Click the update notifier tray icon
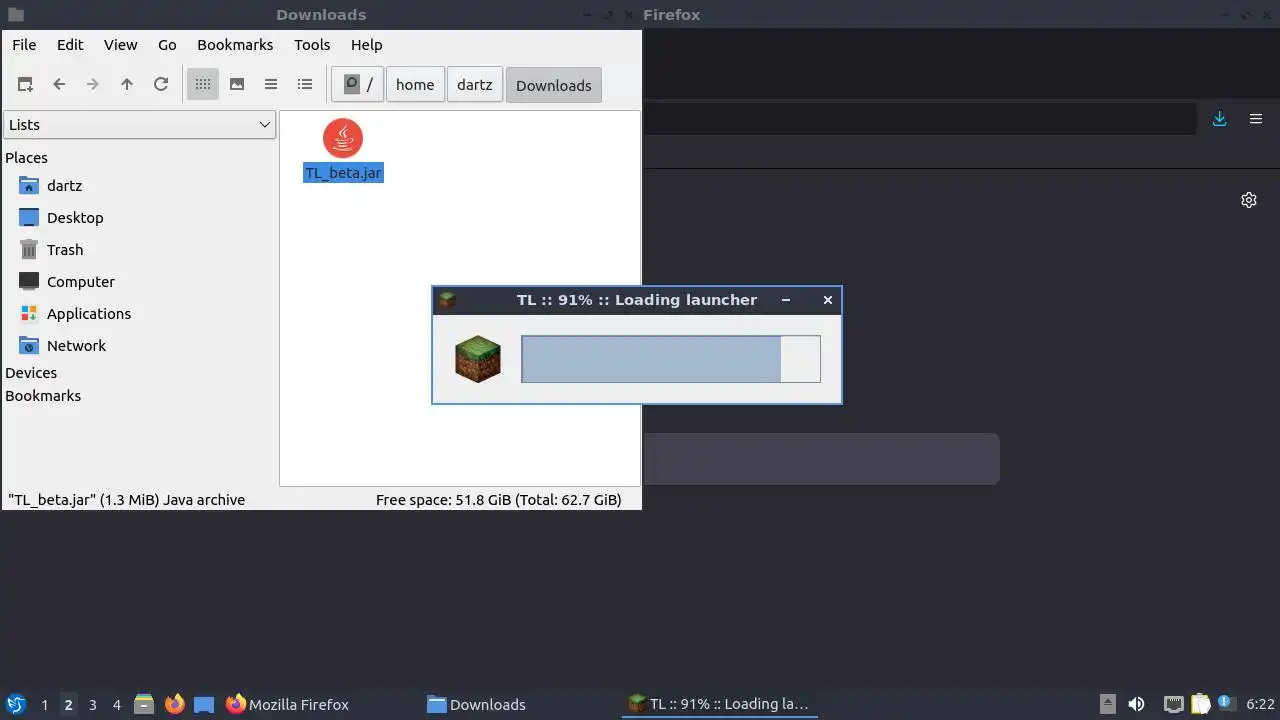Viewport: 1280px width, 720px height. tap(1226, 704)
